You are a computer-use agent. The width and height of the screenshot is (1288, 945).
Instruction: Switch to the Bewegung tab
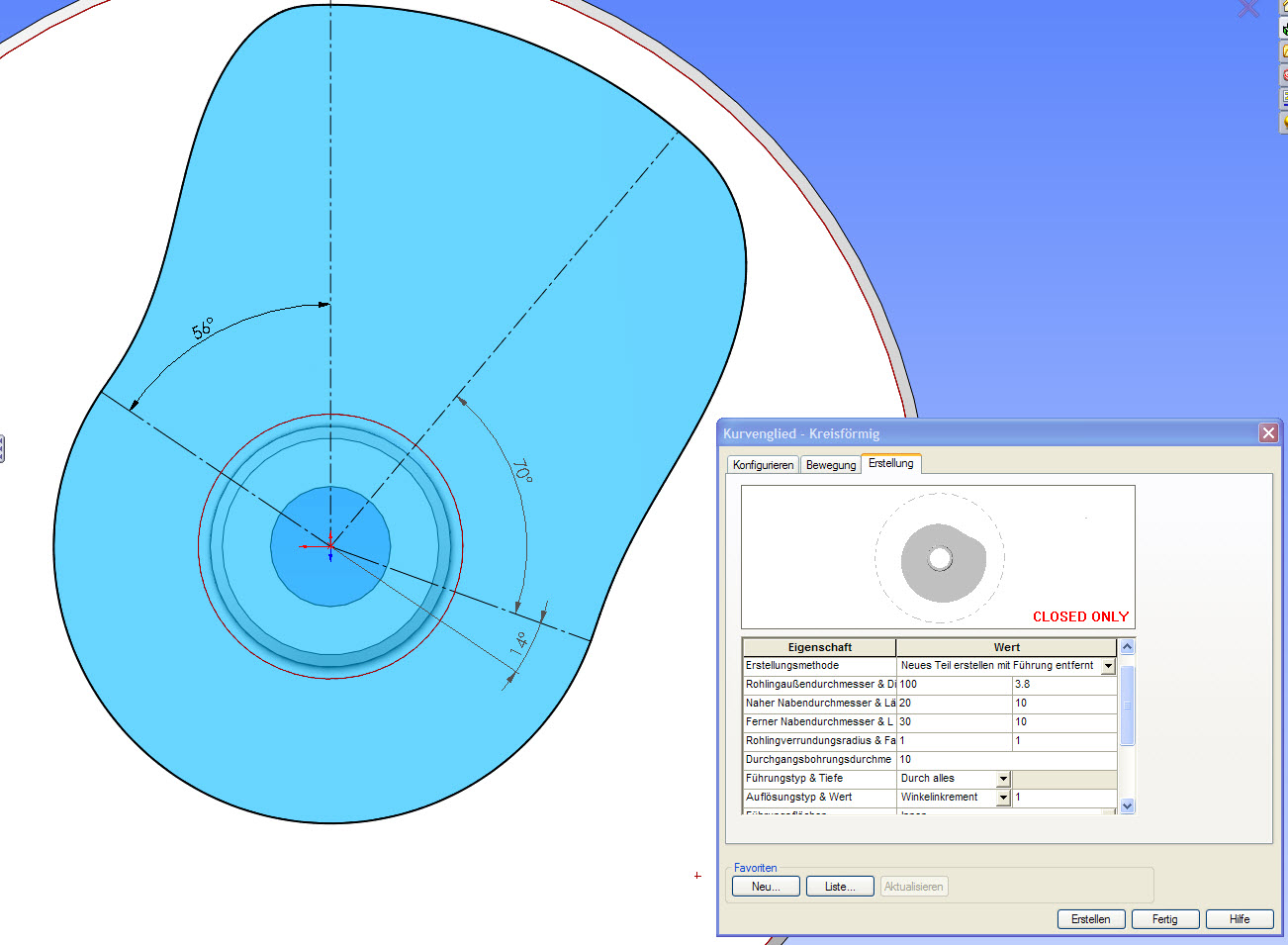pos(831,465)
